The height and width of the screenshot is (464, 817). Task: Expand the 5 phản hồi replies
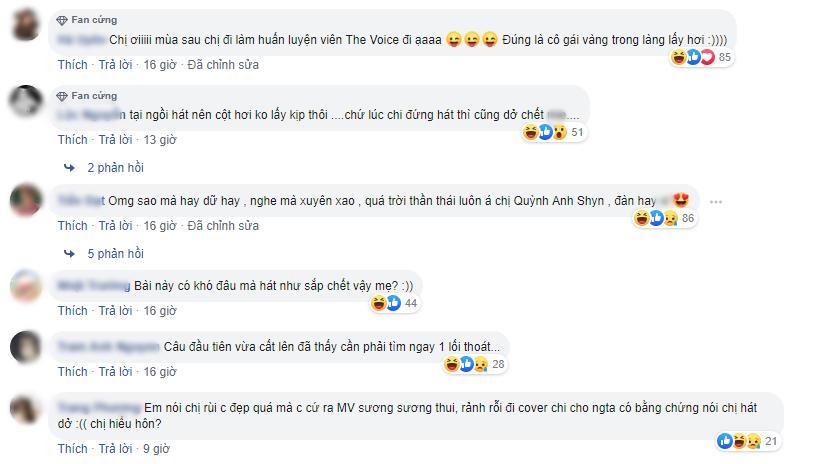tap(115, 254)
